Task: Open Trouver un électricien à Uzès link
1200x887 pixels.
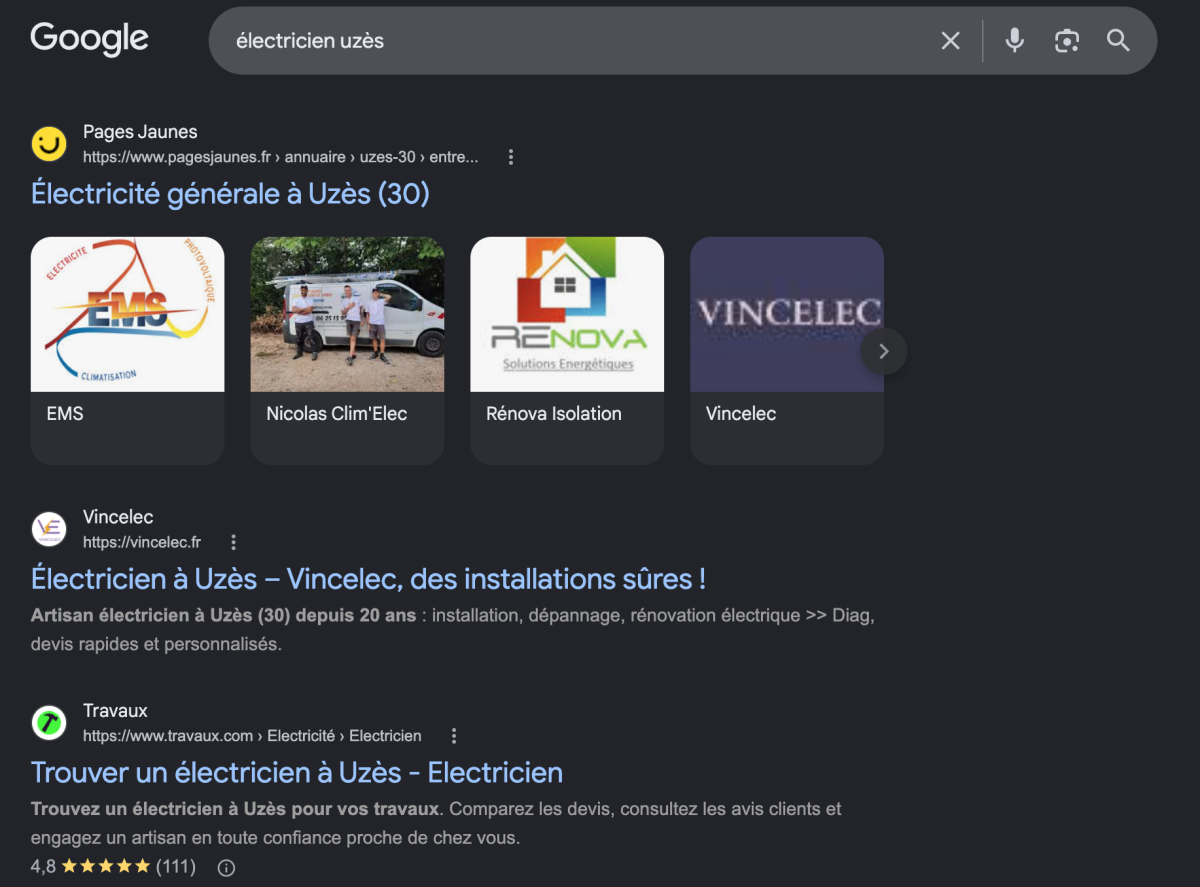Action: [x=297, y=772]
